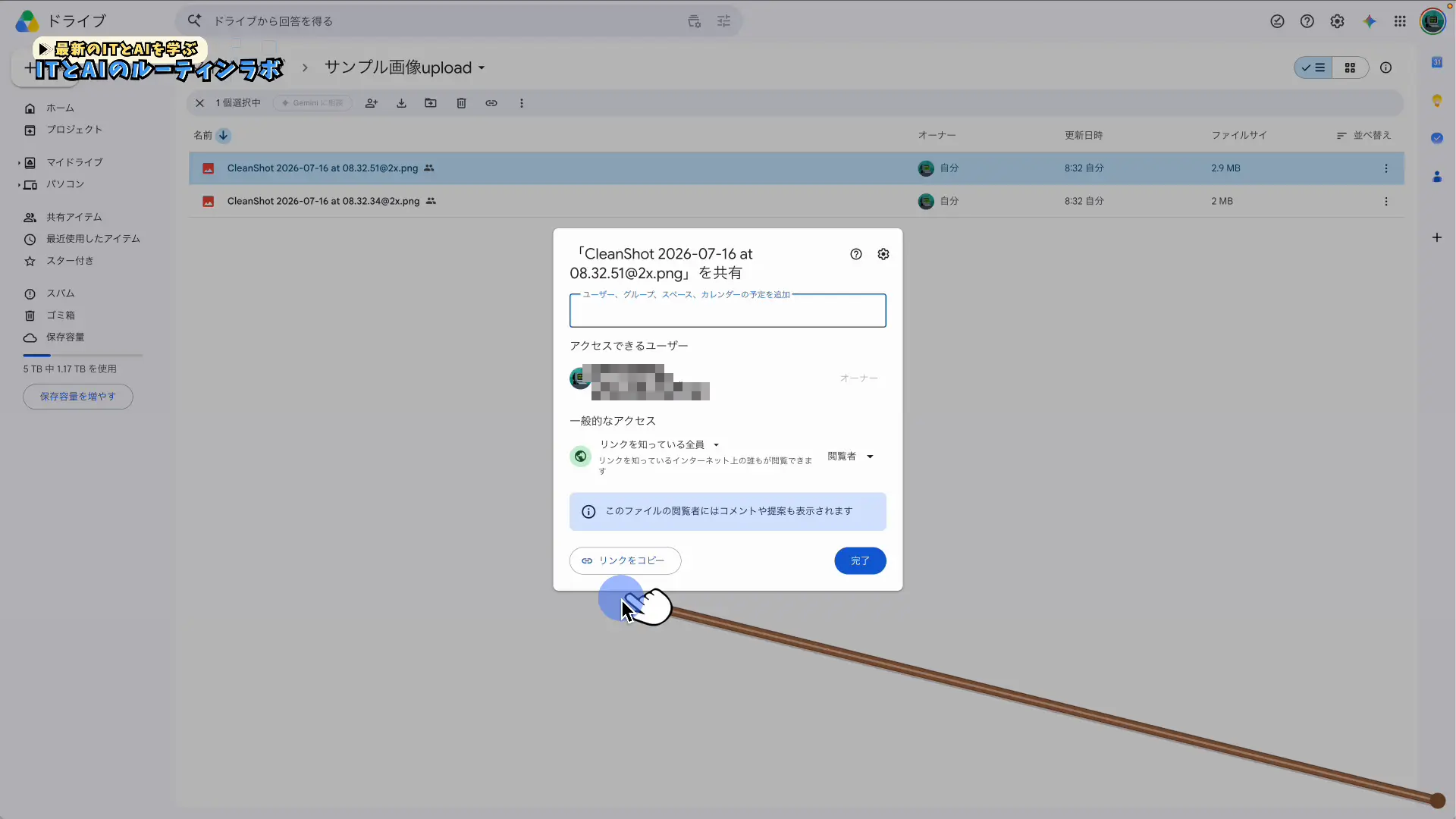This screenshot has width=1456, height=819.
Task: Open the Google apps grid
Action: tap(1400, 21)
